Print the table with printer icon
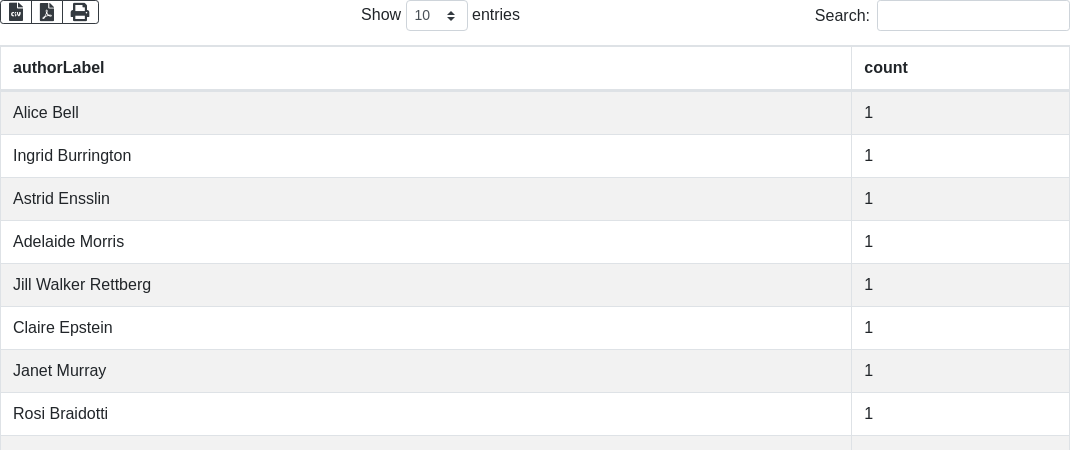 80,12
